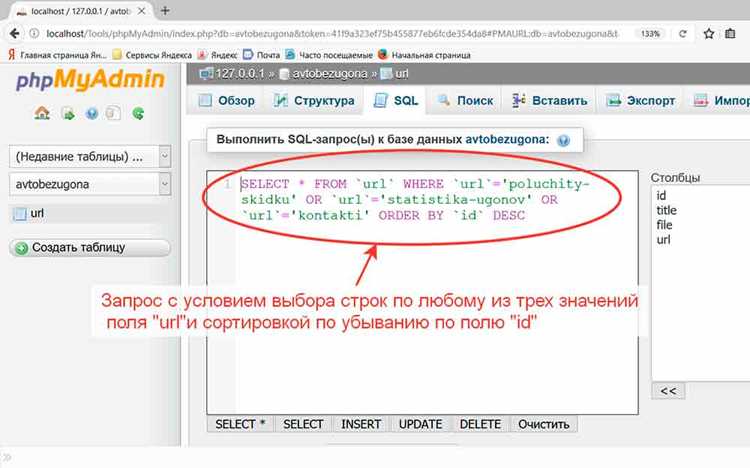Open phpMyAdmin home icon in sidebar
750x468 pixels.
click(42, 113)
